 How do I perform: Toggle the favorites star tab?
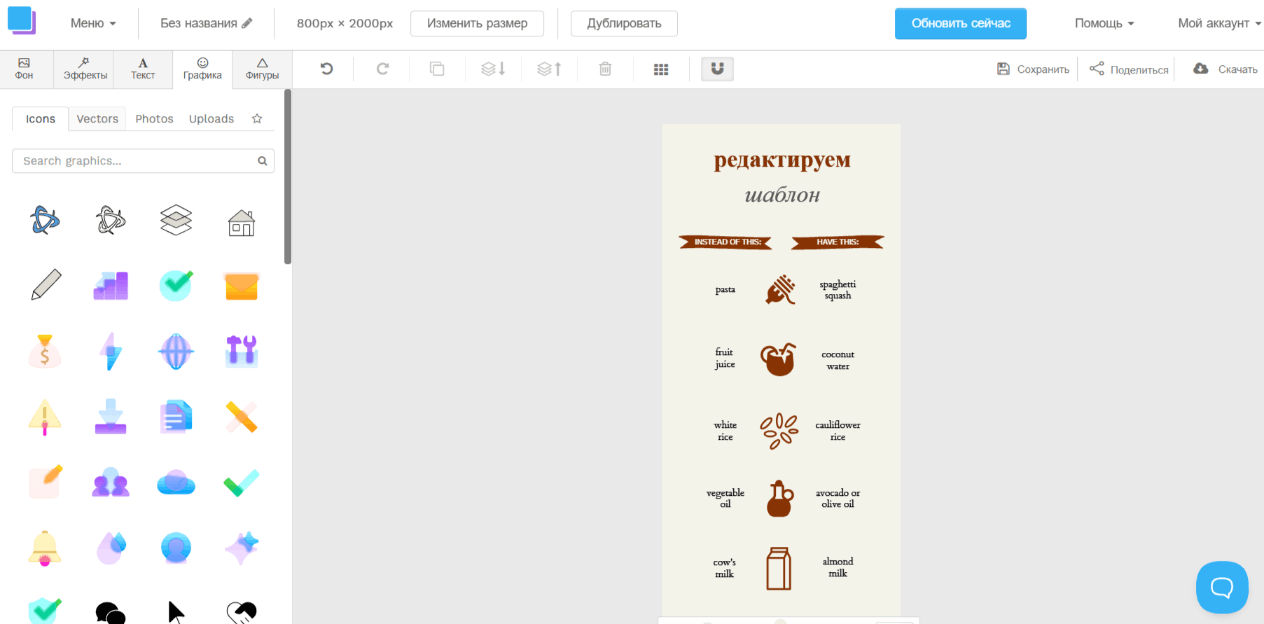pyautogui.click(x=257, y=118)
